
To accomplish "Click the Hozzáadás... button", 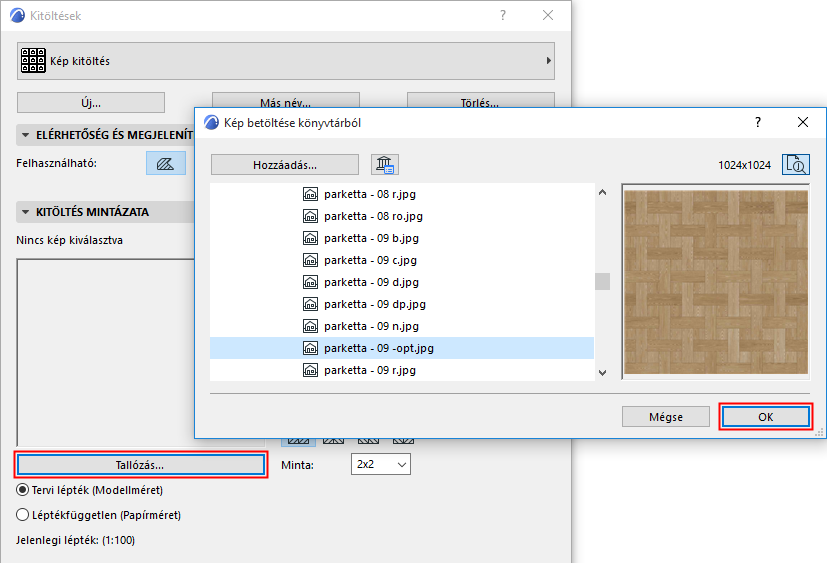I will (x=285, y=165).
